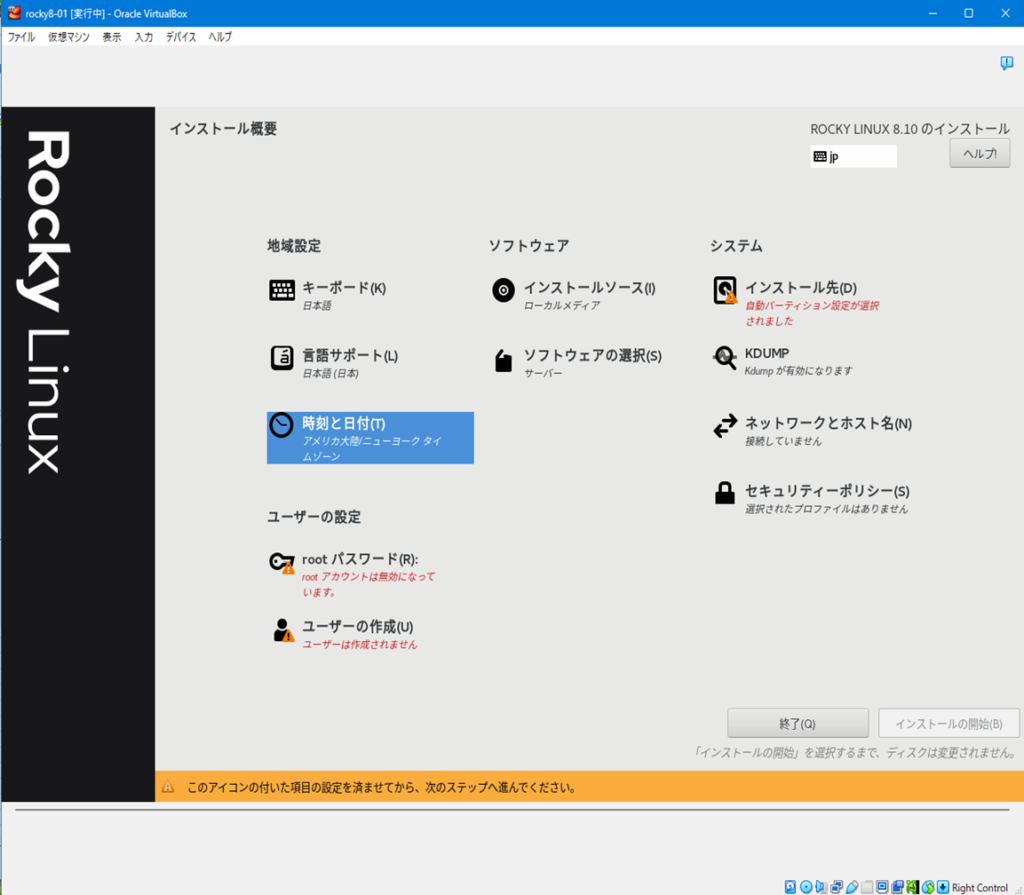Image resolution: width=1024 pixels, height=895 pixels.
Task: Click the 終了(Q) quit button
Action: tap(797, 723)
